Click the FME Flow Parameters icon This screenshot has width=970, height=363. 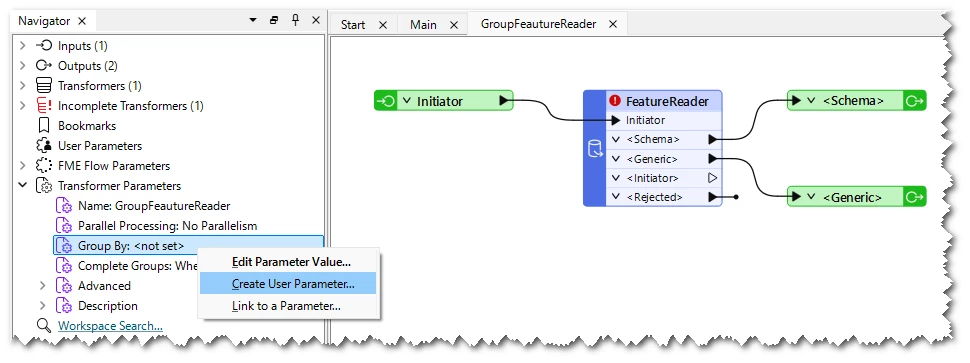click(44, 166)
